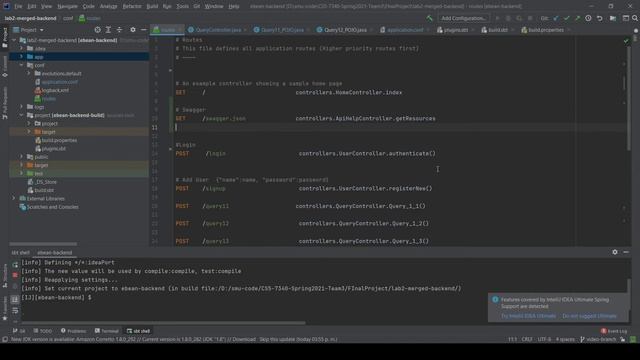The width and height of the screenshot is (640, 360).
Task: Click the Git rollback icon
Action: (x=600, y=18)
